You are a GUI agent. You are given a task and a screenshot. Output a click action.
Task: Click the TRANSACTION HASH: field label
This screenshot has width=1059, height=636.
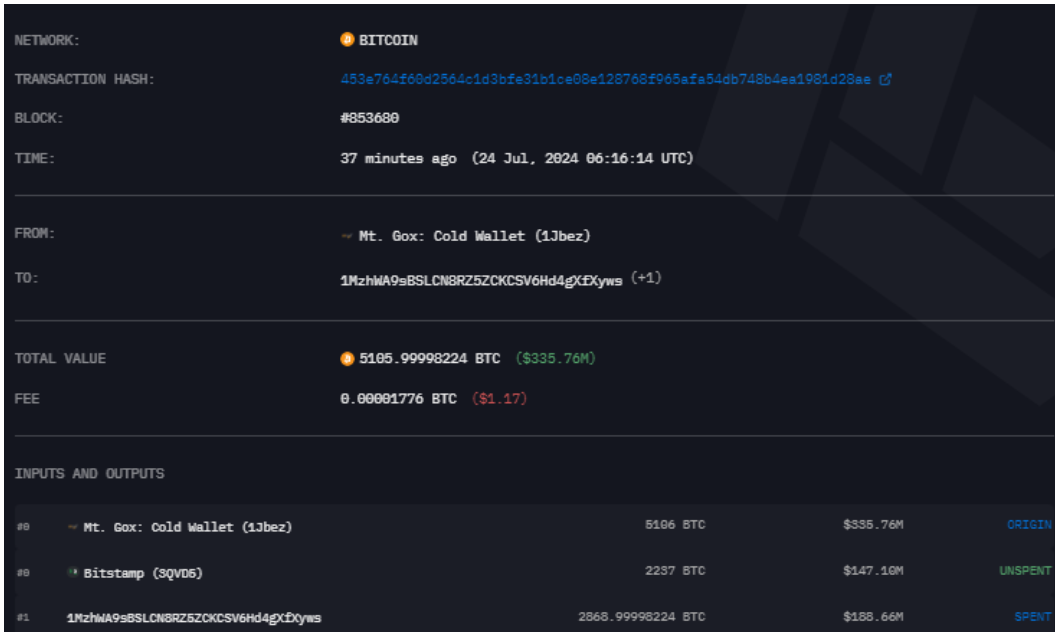click(x=84, y=80)
